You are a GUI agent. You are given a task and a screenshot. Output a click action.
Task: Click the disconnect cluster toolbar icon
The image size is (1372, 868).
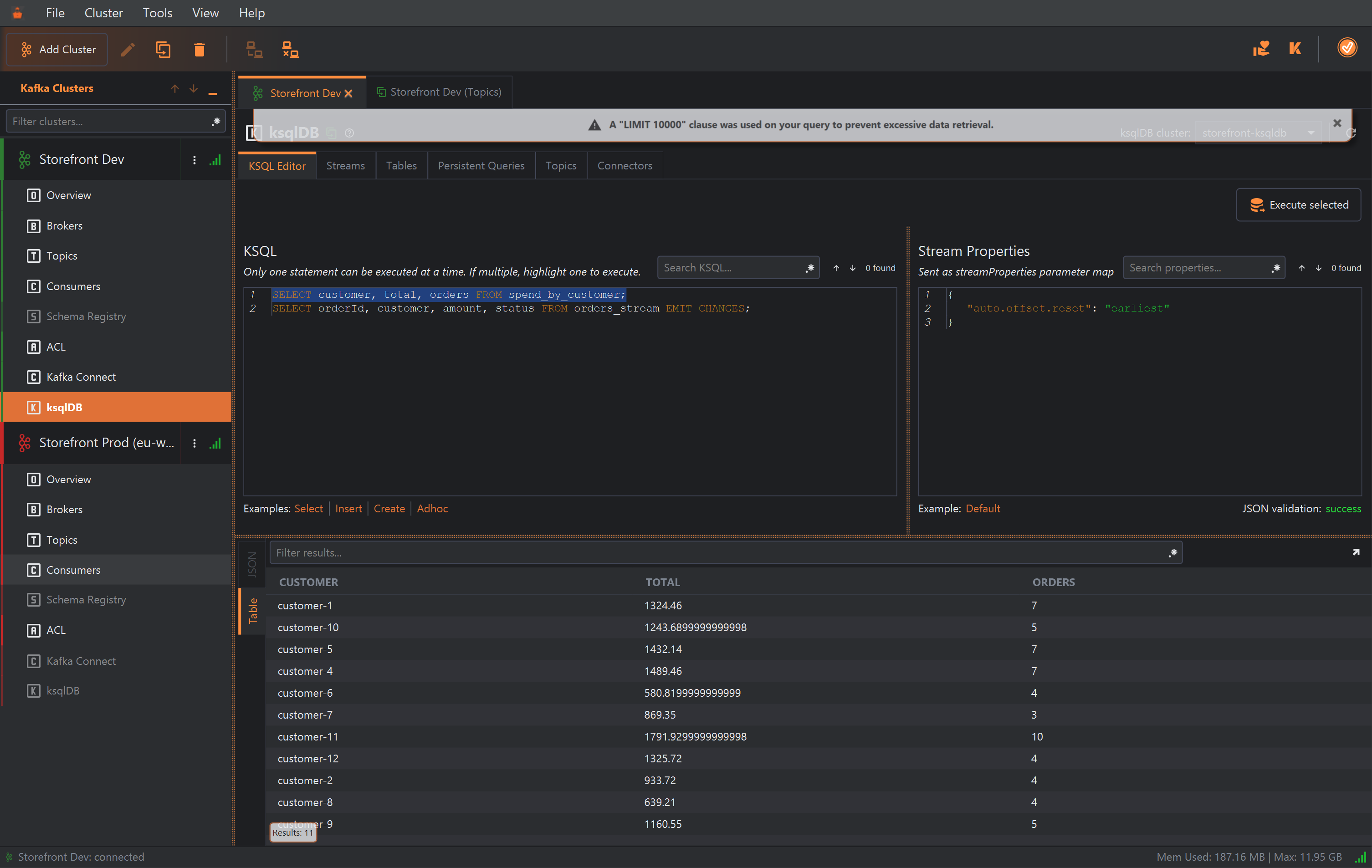(x=291, y=50)
